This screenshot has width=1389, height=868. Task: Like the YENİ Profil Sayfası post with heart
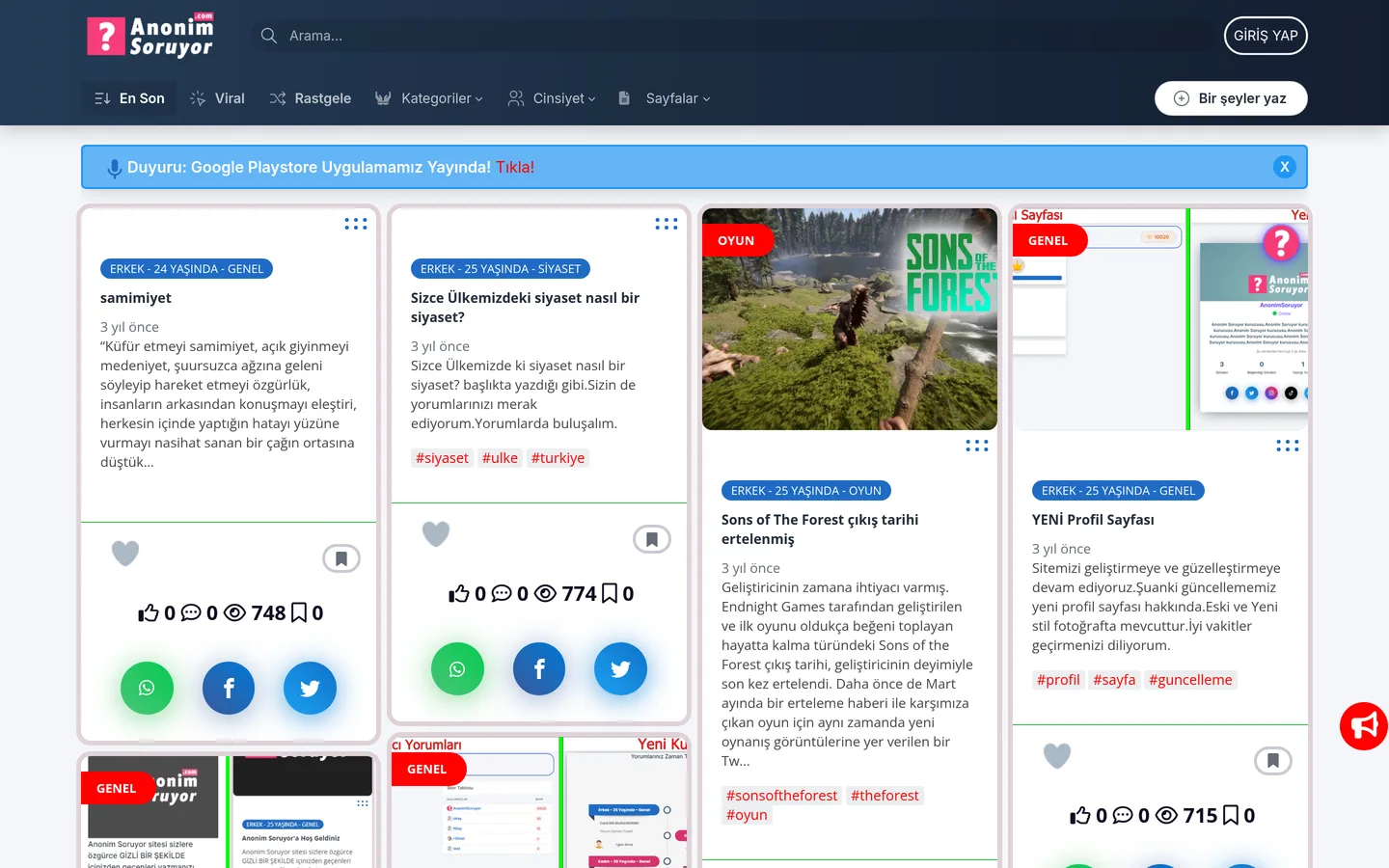click(1057, 756)
